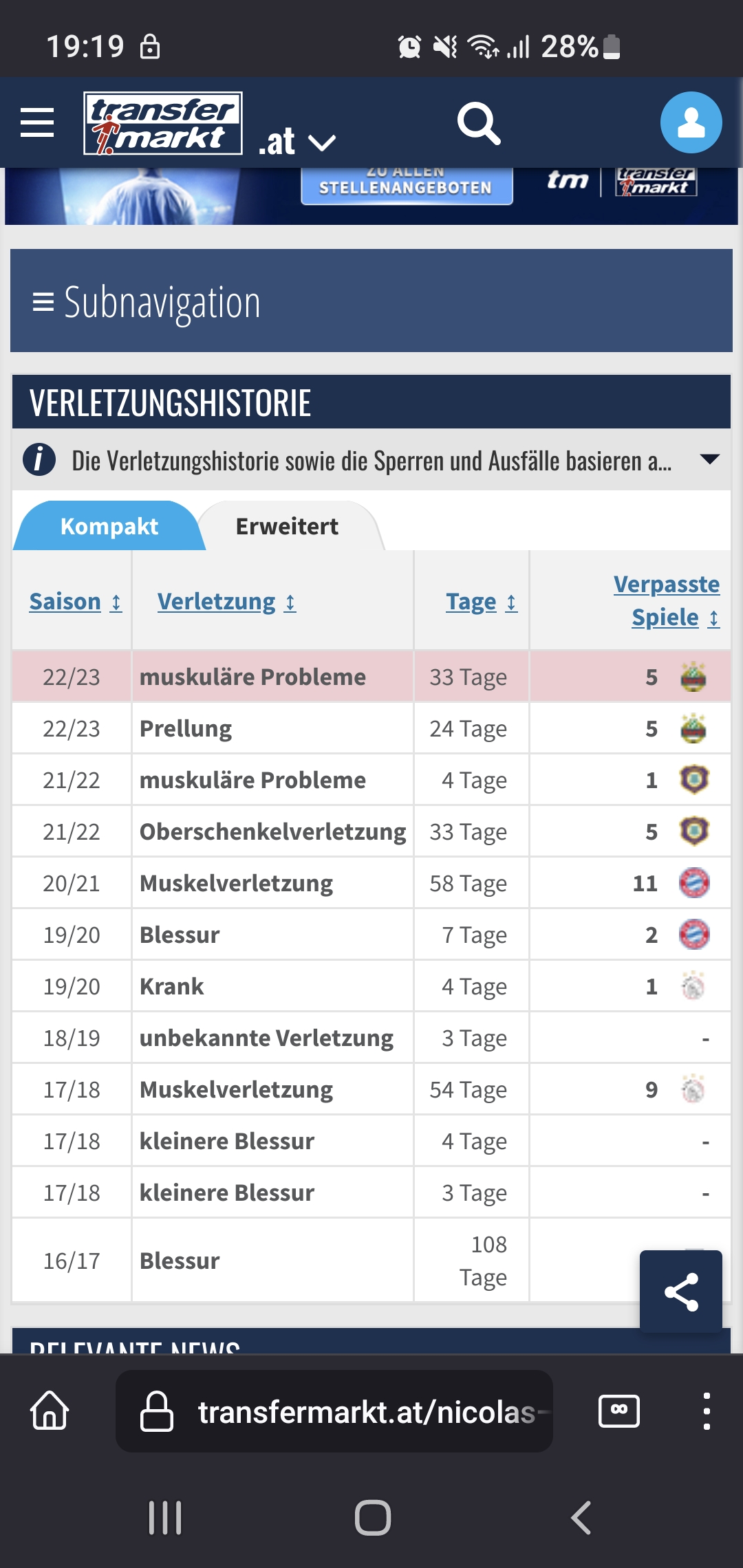The width and height of the screenshot is (743, 1568).
Task: Tap the Bayern club crest in the 20/21 row
Action: coord(694,883)
